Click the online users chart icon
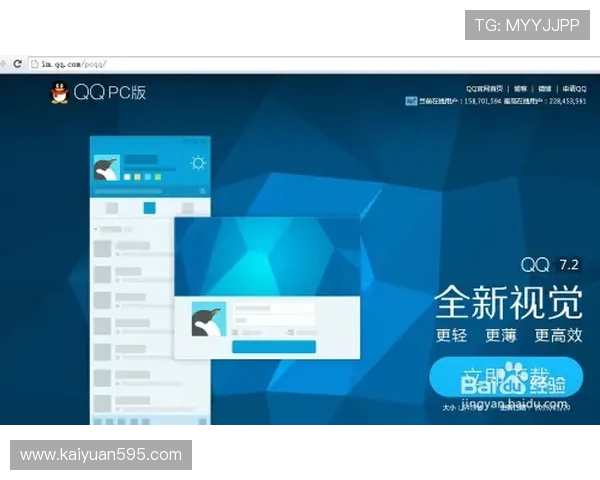Image resolution: width=600 pixels, height=480 pixels. click(x=411, y=101)
